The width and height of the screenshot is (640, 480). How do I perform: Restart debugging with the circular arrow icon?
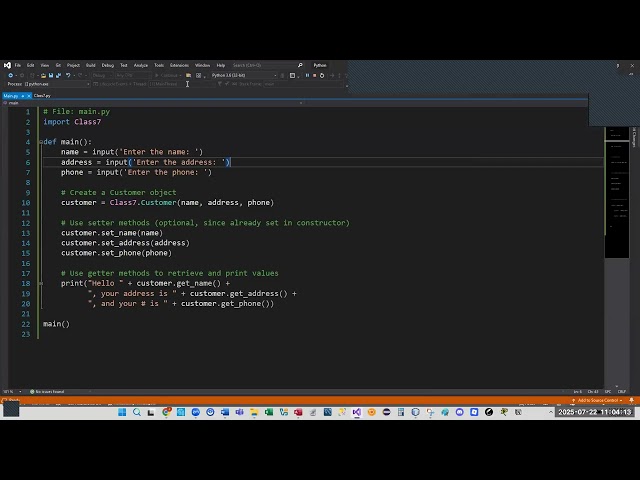pyautogui.click(x=322, y=76)
